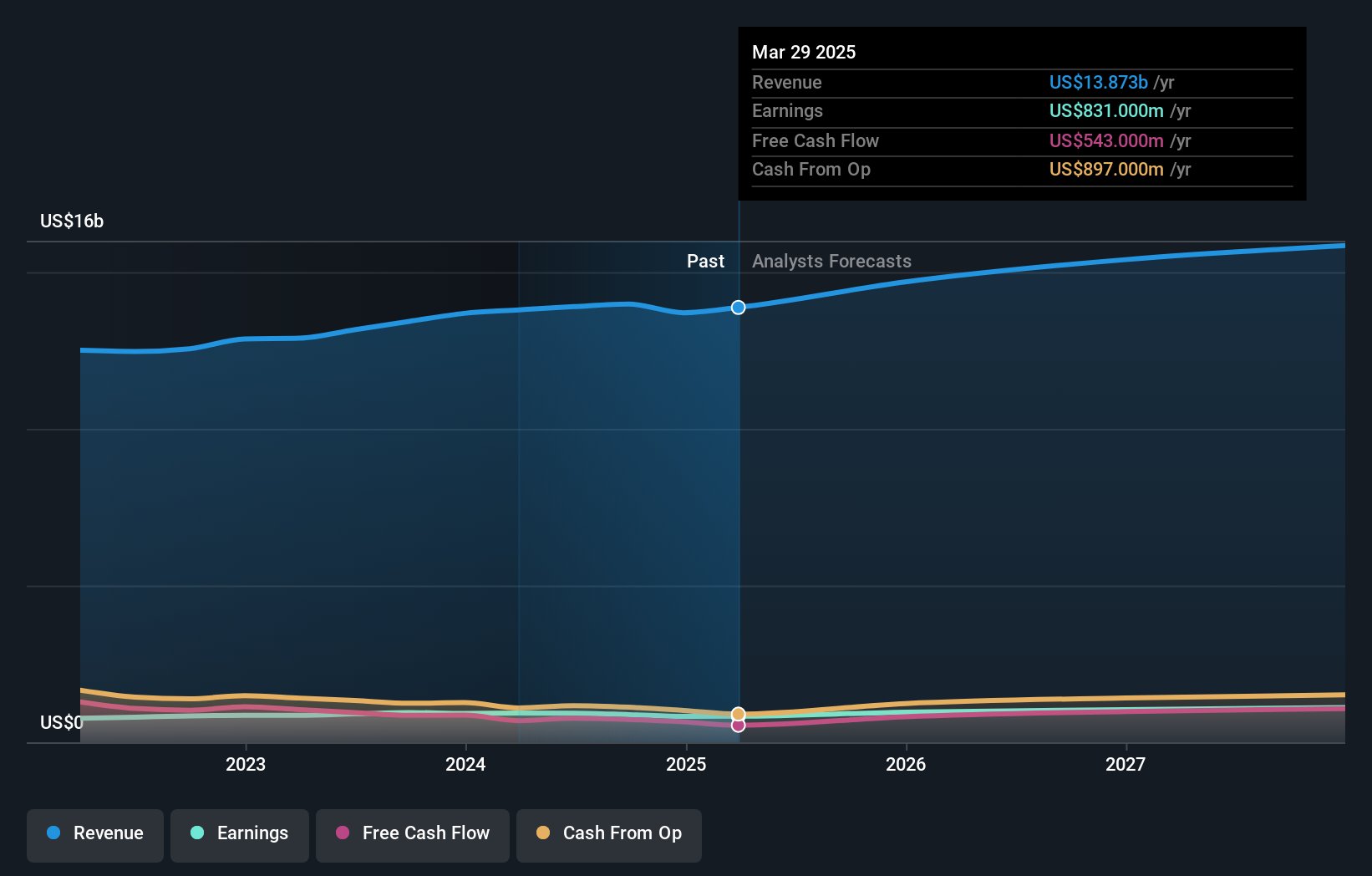Click the Revenue row label in tooltip

click(787, 82)
